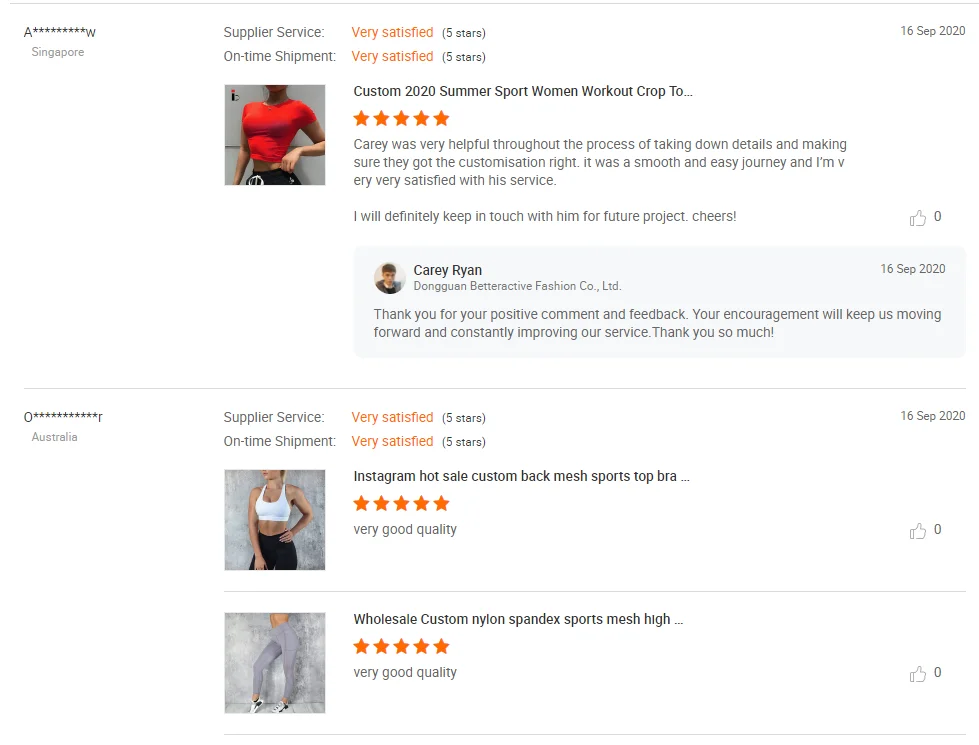Image resolution: width=979 pixels, height=745 pixels.
Task: Open the Instagram hot sale custom back mesh link
Action: coord(521,476)
